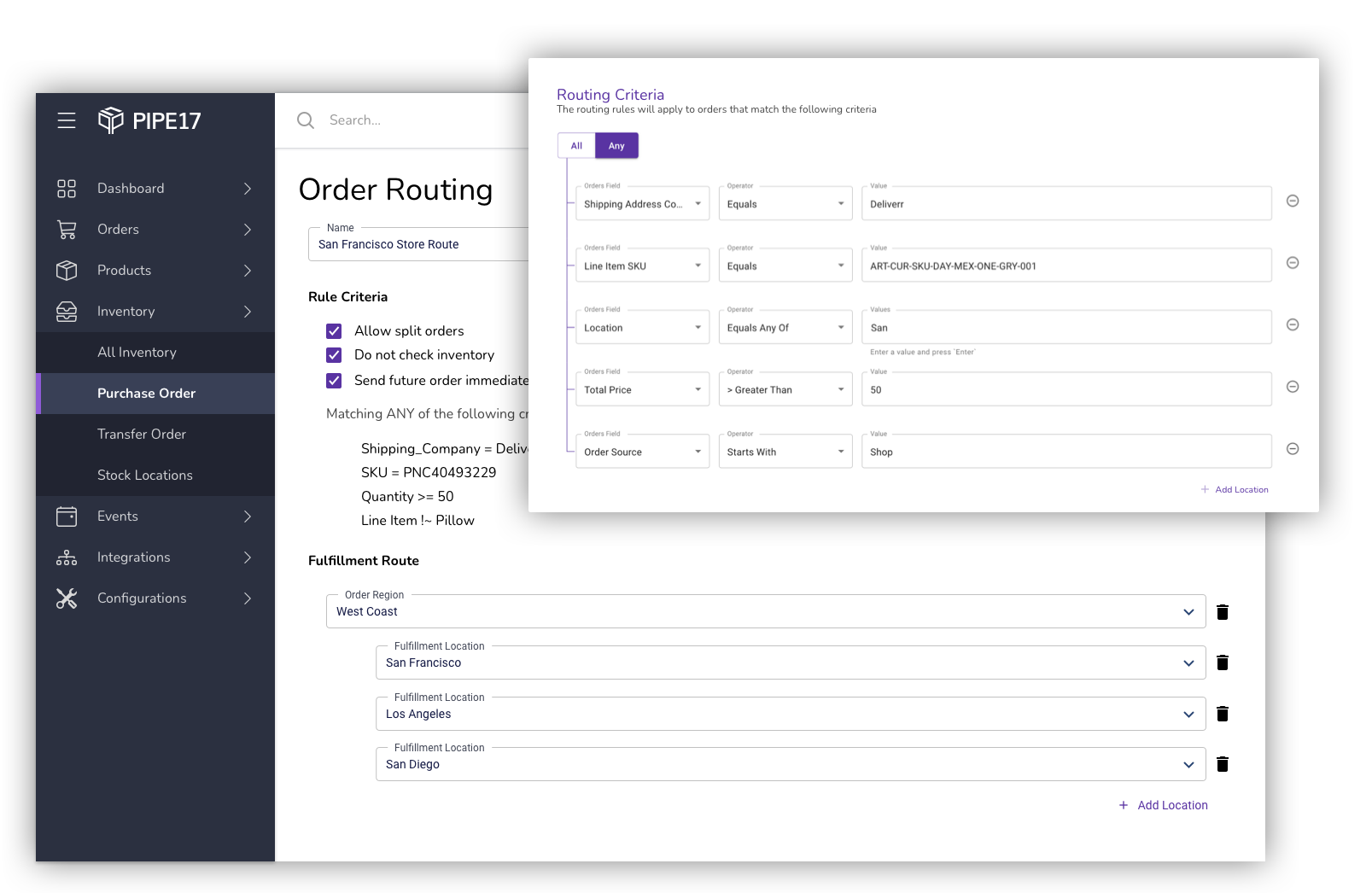Click the PIPE17 logo
Viewport: 1372px width, 893px height.
[149, 120]
